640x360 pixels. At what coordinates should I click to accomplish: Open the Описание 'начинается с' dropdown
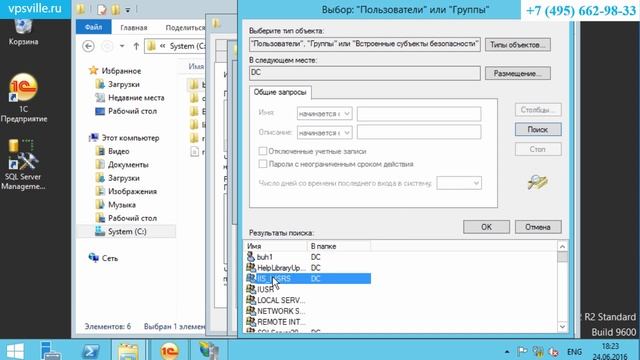coord(324,133)
